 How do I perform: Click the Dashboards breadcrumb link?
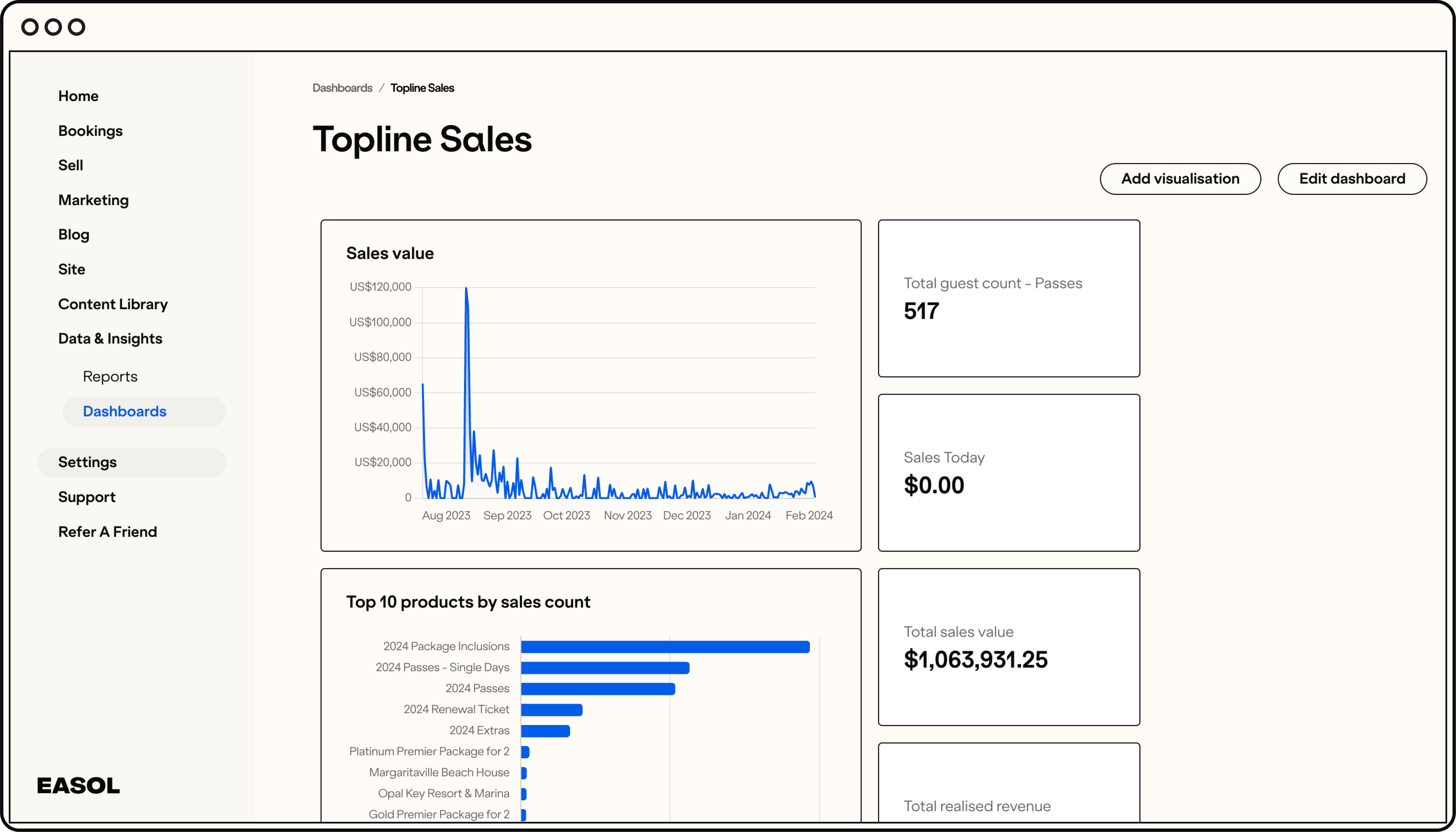tap(342, 88)
